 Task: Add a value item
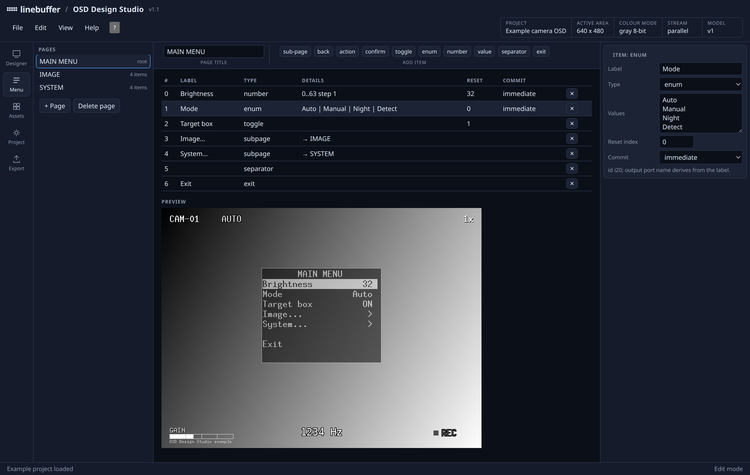coord(485,52)
